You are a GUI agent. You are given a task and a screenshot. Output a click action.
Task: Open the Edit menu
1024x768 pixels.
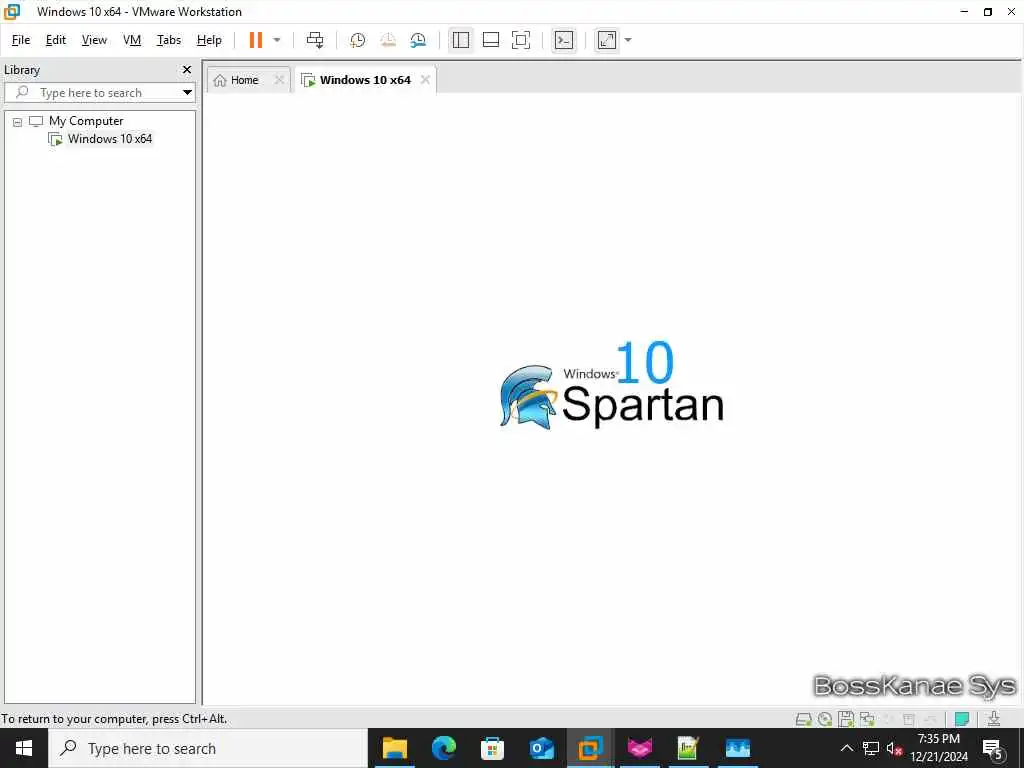point(56,40)
